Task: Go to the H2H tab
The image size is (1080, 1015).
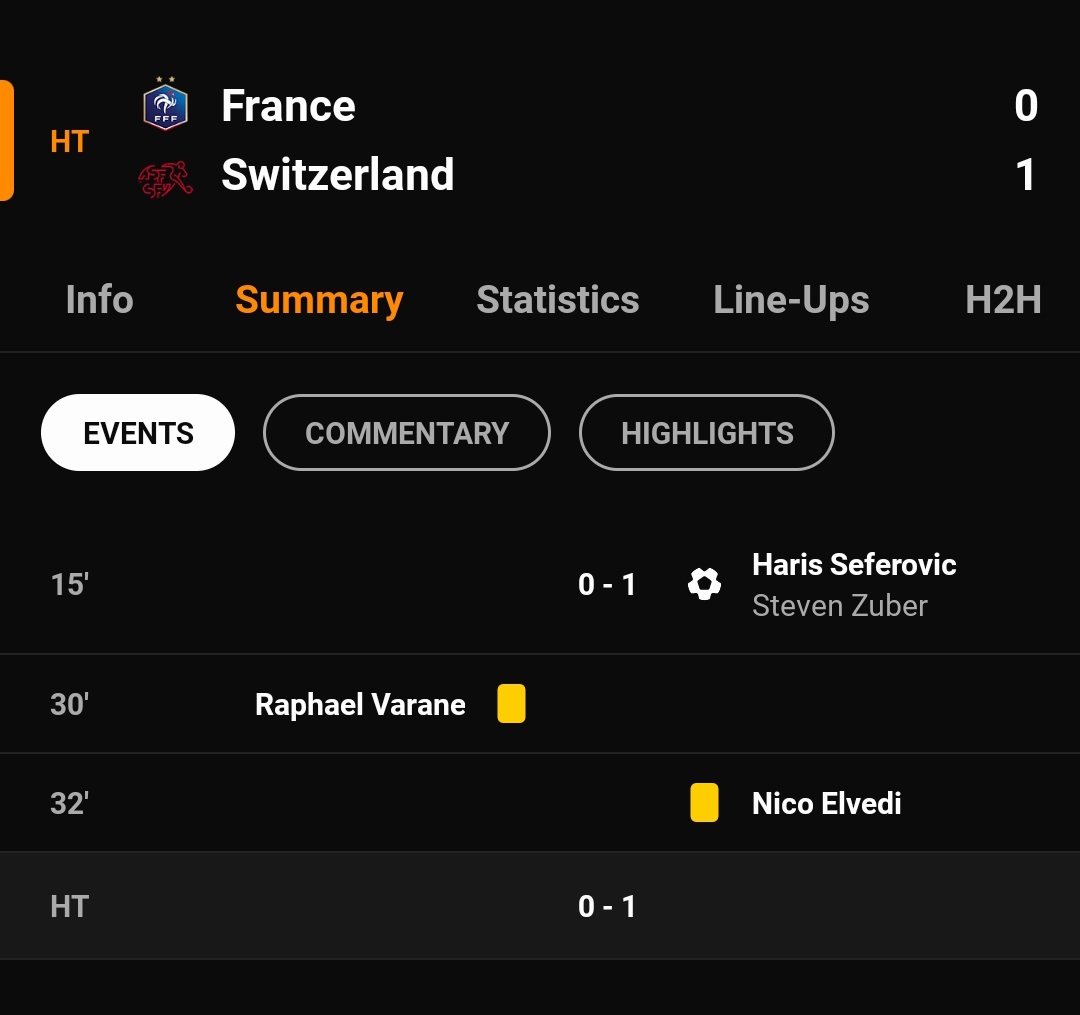Action: pyautogui.click(x=1003, y=300)
